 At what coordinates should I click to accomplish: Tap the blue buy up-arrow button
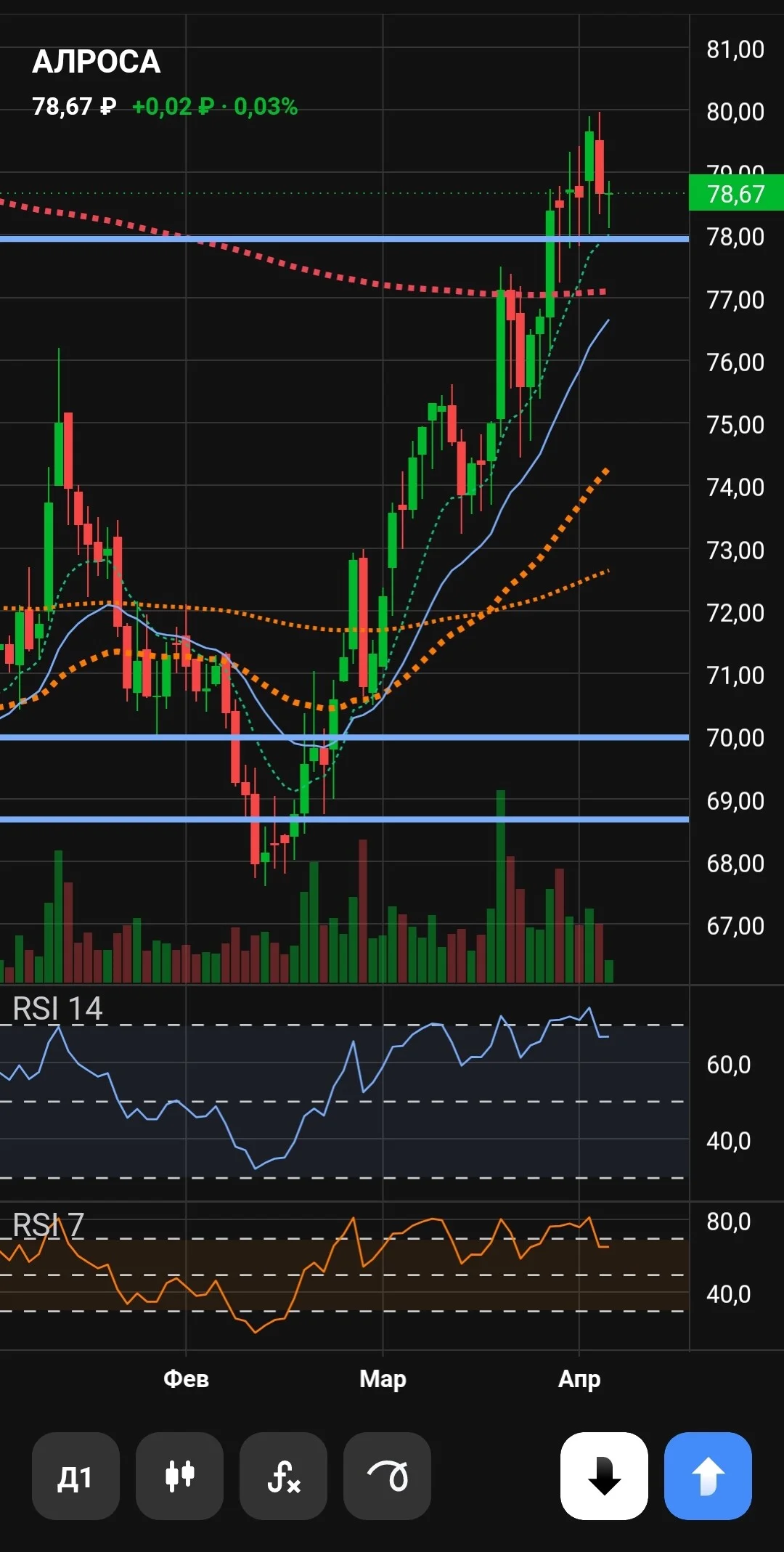click(x=708, y=1476)
